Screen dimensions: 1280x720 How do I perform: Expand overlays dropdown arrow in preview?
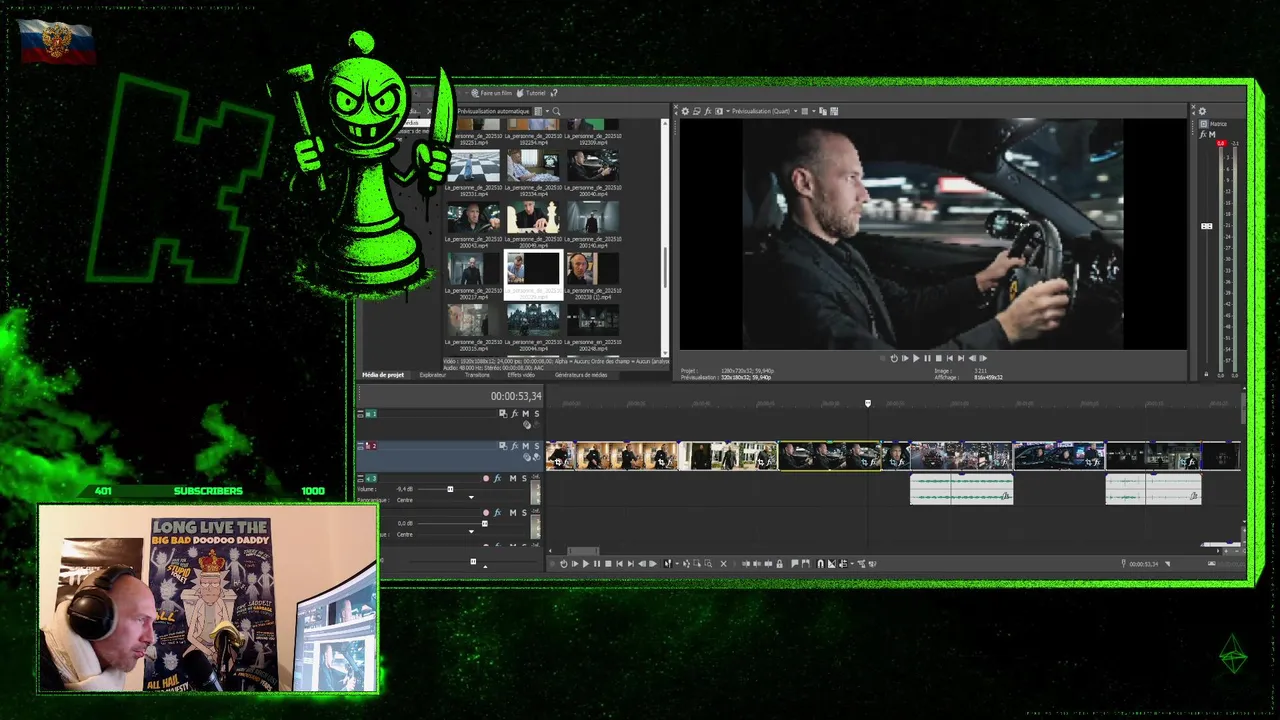click(814, 111)
